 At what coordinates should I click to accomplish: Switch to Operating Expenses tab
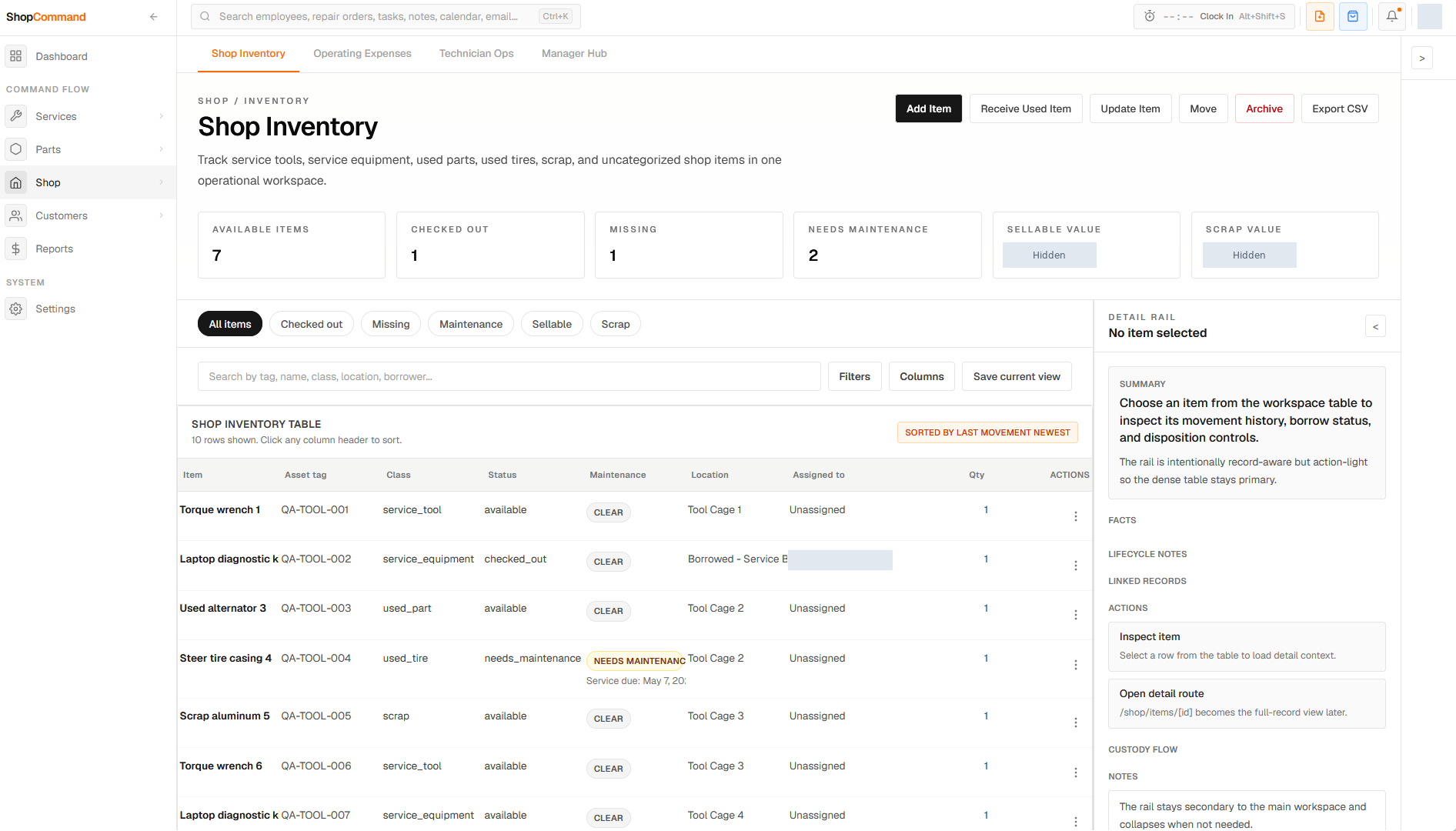pos(362,54)
